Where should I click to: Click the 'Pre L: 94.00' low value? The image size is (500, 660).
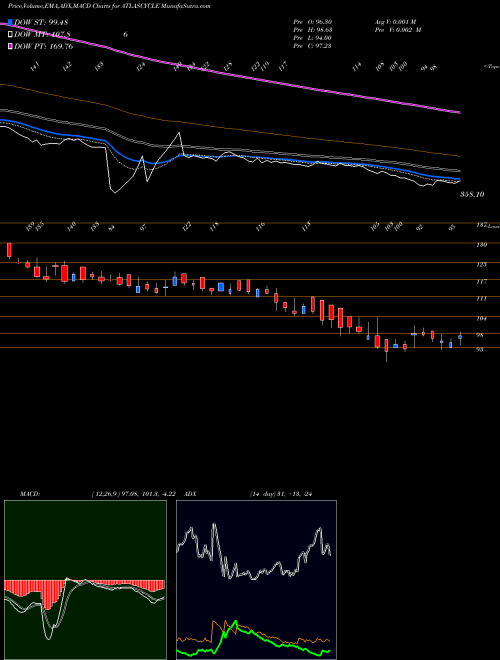tap(312, 38)
